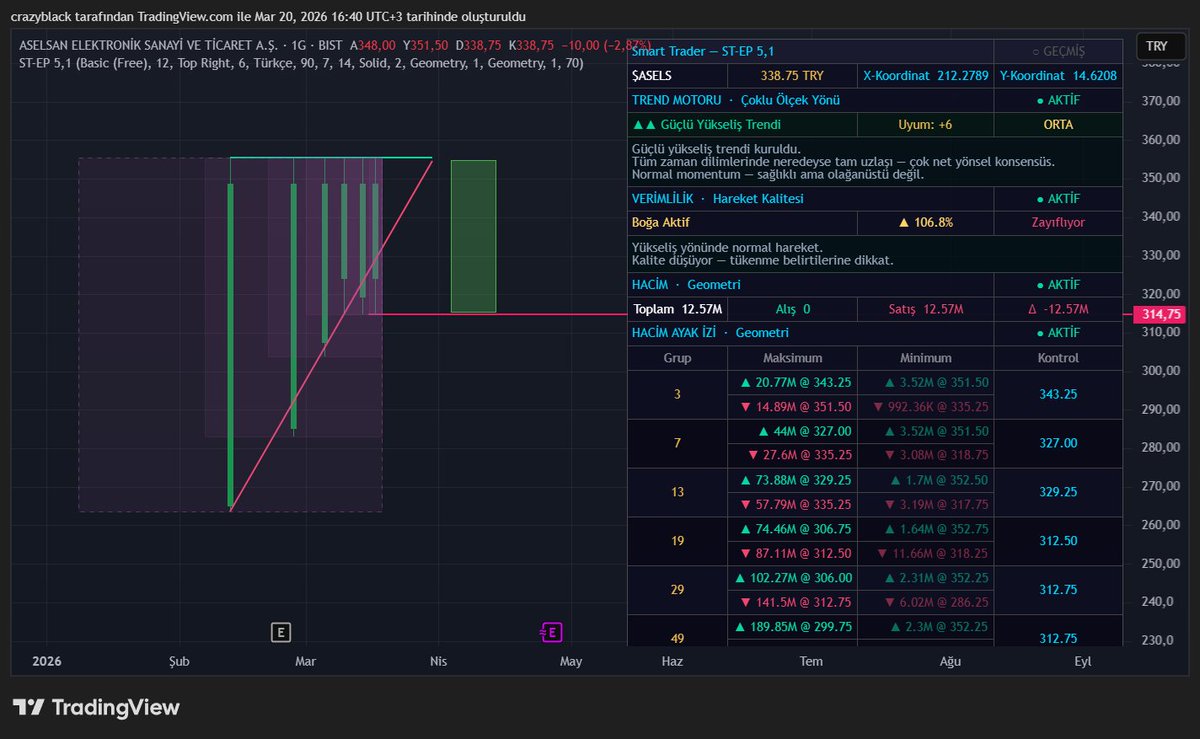The width and height of the screenshot is (1200, 739).
Task: Click the TREND MOTORU section header
Action: click(810, 100)
